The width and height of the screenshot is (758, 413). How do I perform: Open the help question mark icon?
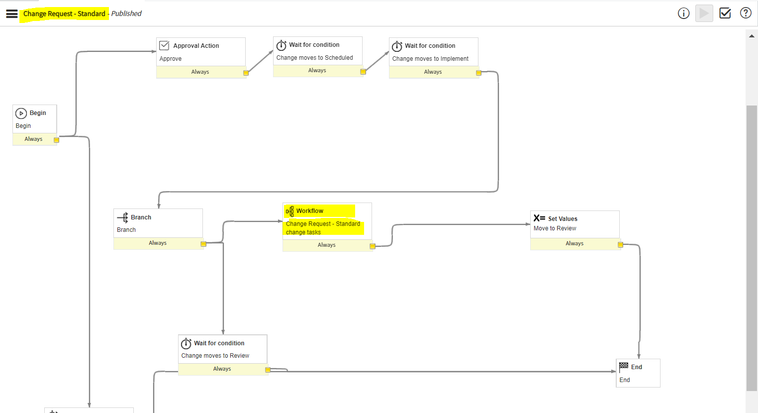coord(745,13)
